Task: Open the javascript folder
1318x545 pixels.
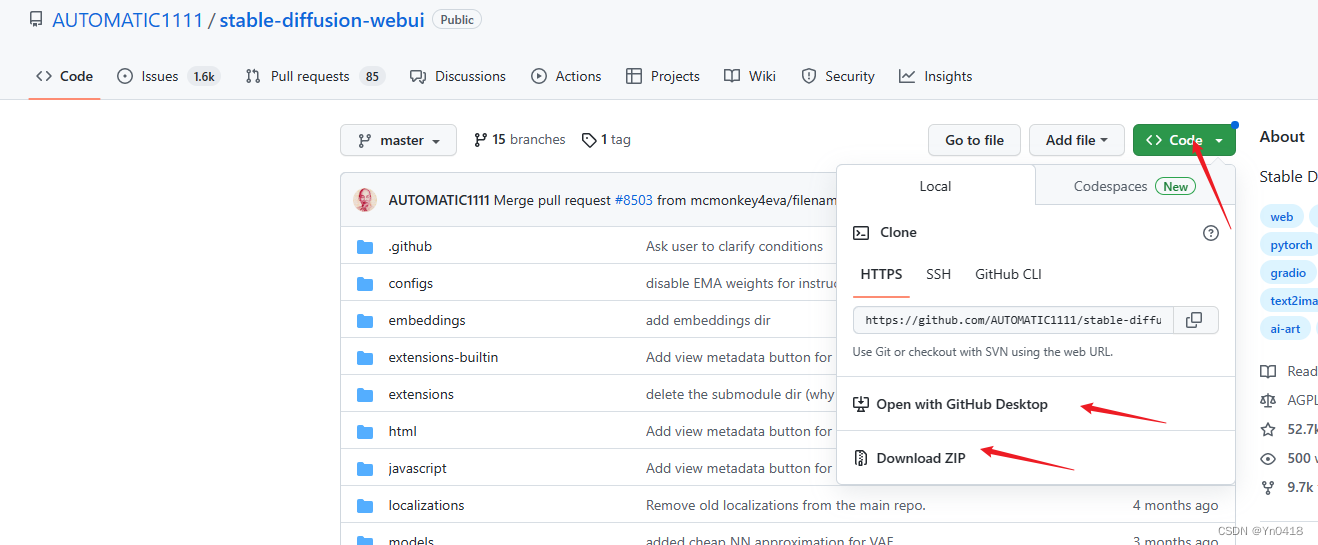Action: tap(417, 468)
